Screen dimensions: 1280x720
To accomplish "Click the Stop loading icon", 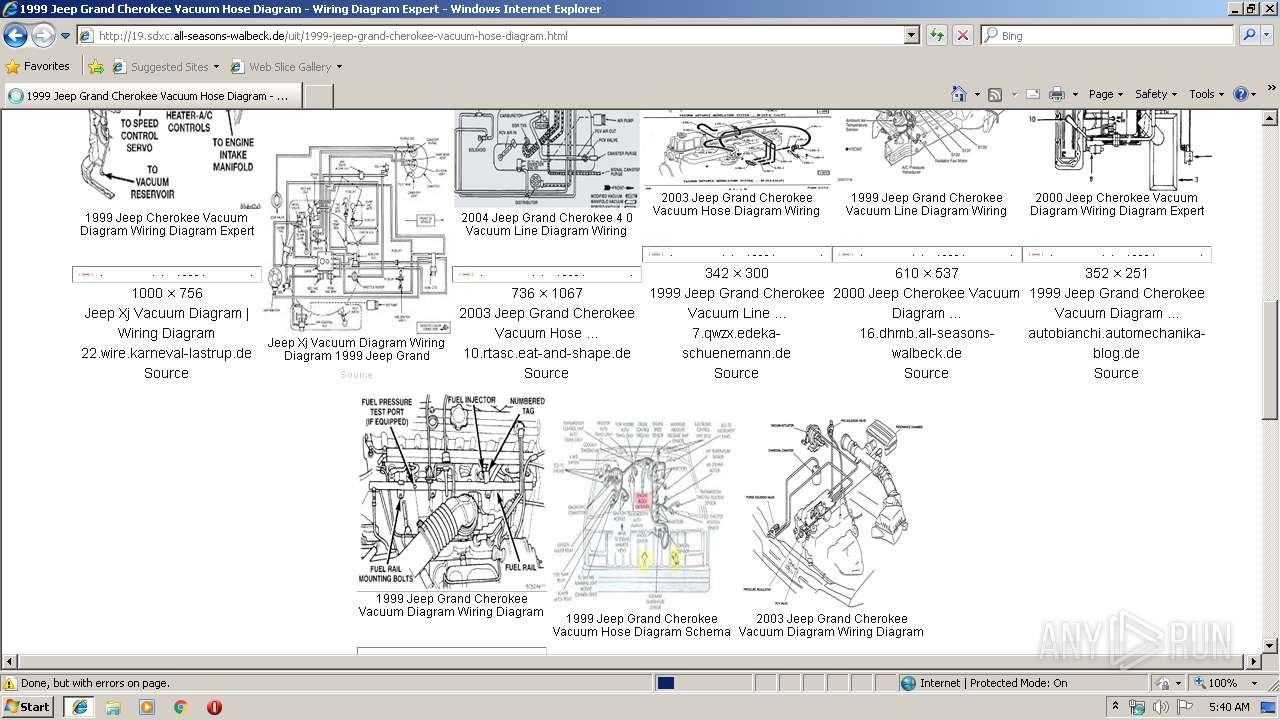I will click(x=962, y=36).
